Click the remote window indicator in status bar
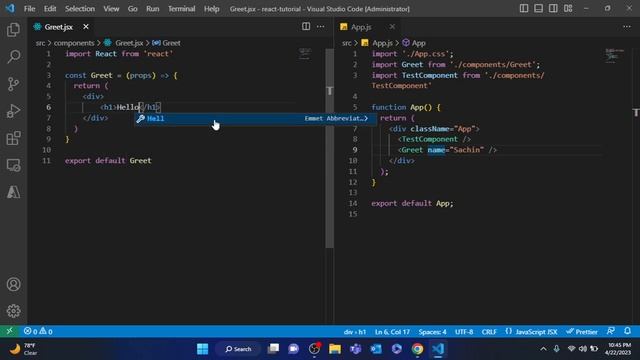This screenshot has height=360, width=640. point(9,331)
